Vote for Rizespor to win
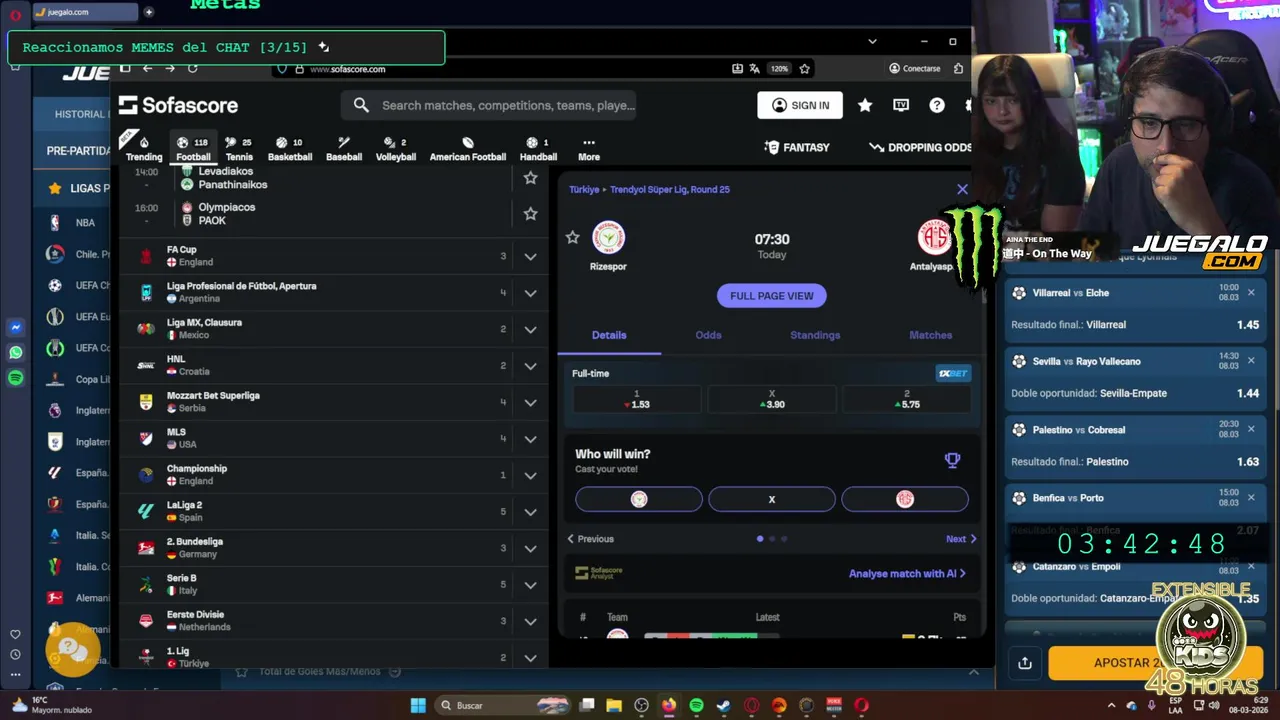Image resolution: width=1280 pixels, height=720 pixels. point(639,499)
